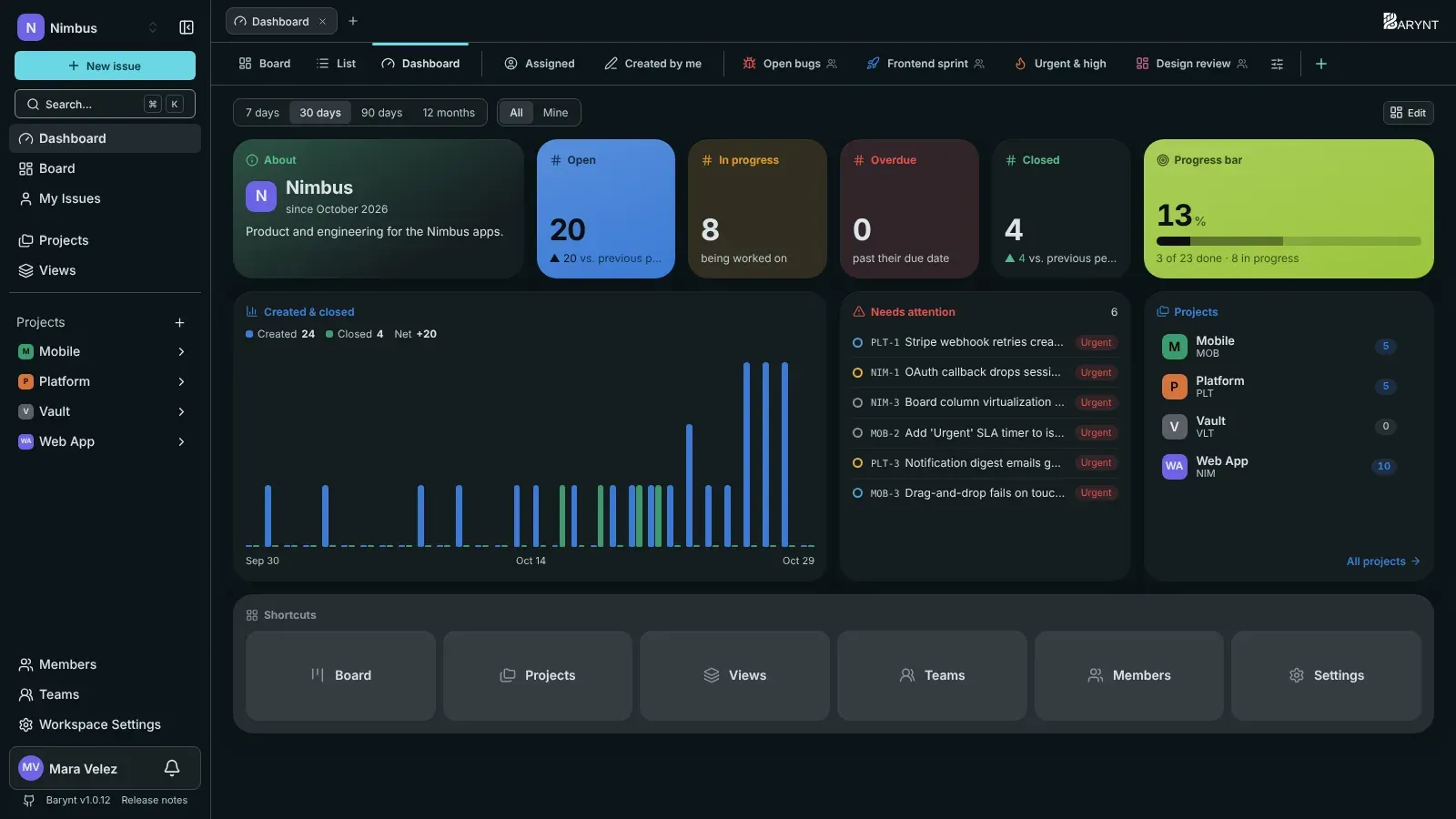The width and height of the screenshot is (1456, 819).
Task: Create a New issue
Action: (105, 66)
